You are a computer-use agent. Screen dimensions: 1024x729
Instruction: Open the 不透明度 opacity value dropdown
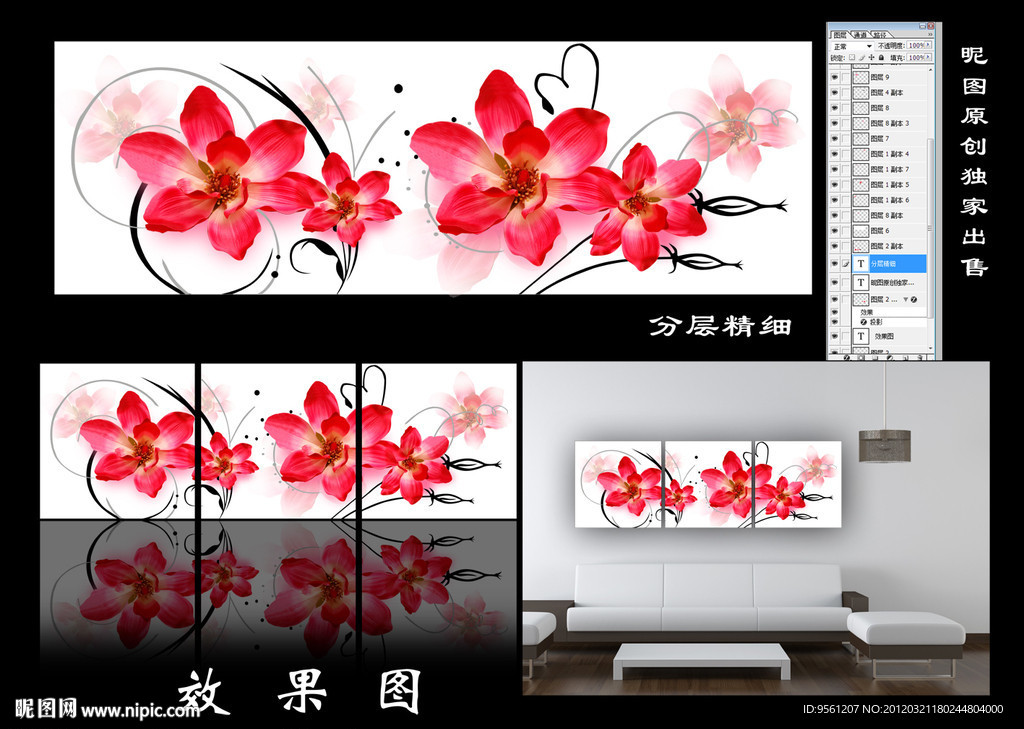[x=928, y=45]
